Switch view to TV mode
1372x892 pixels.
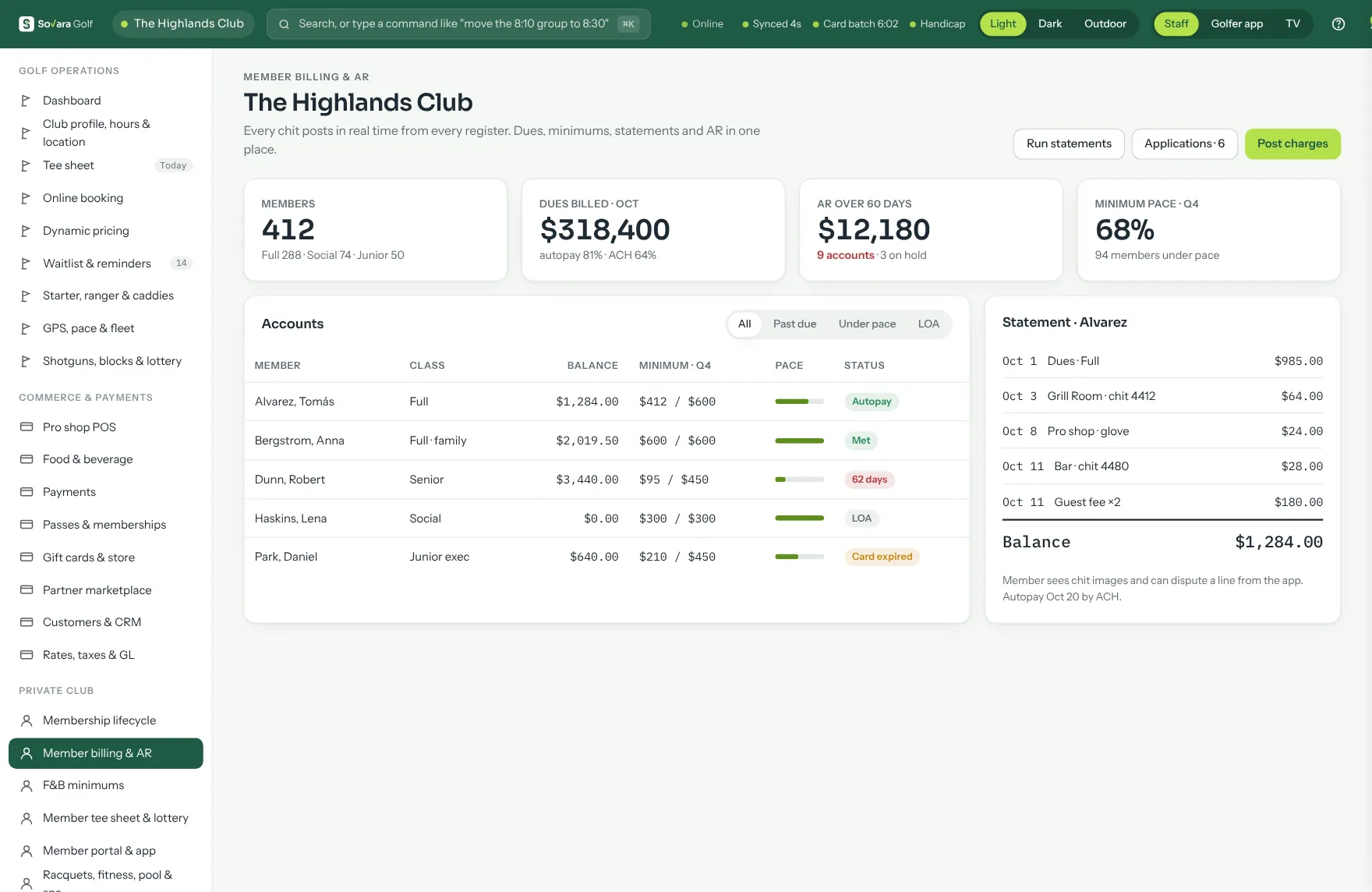1292,23
